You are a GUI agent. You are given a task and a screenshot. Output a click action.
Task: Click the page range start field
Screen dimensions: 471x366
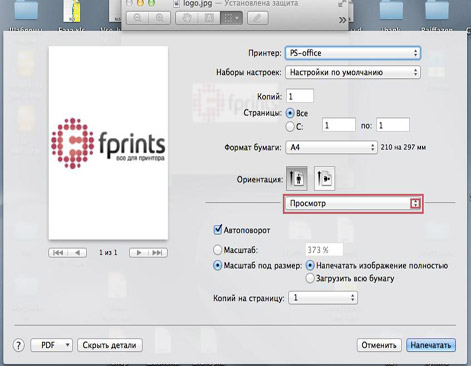pyautogui.click(x=339, y=126)
